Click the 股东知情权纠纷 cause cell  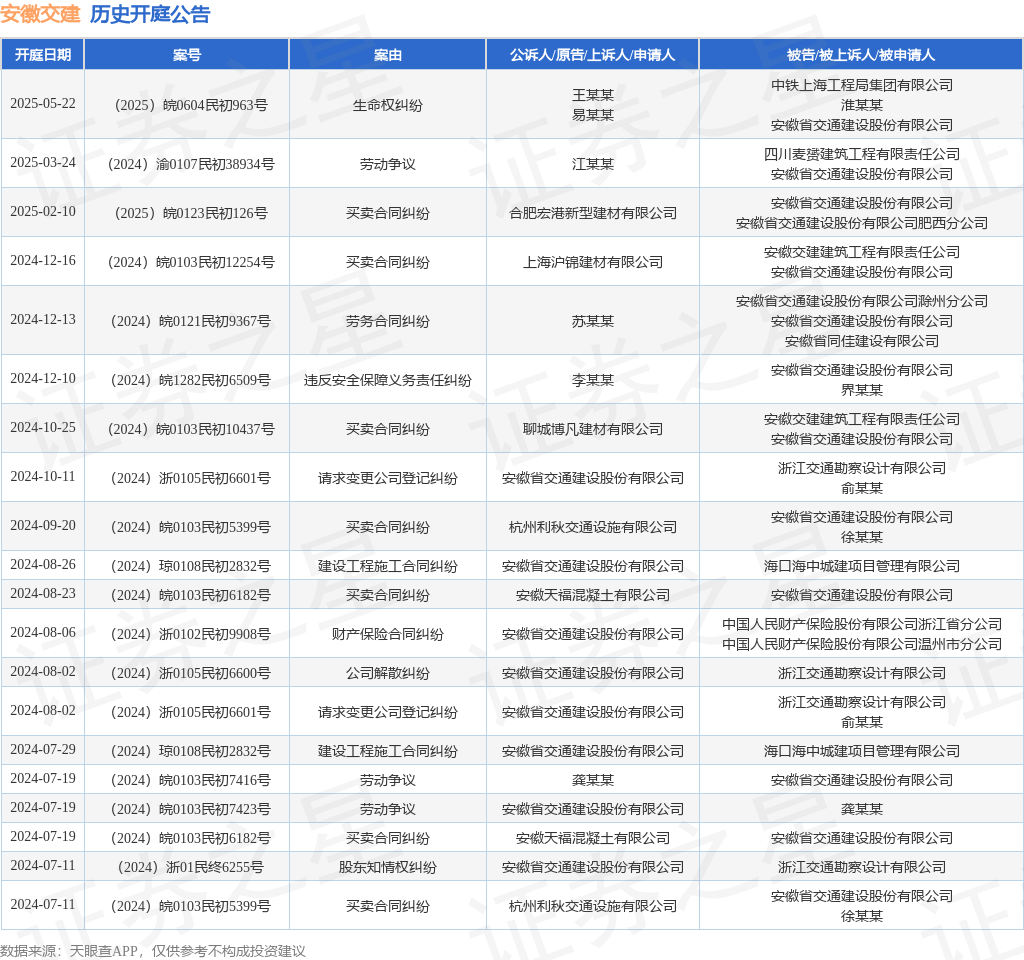coord(388,867)
